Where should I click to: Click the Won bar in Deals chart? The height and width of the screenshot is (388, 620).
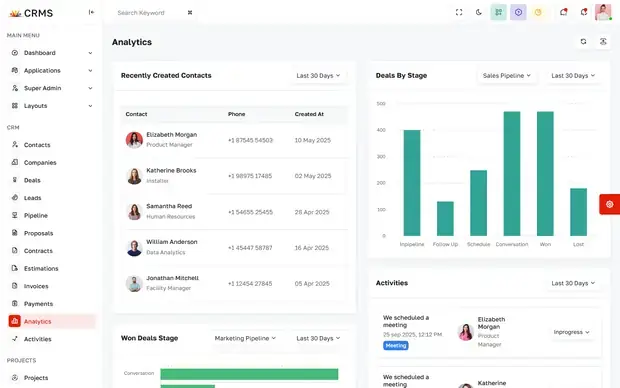[545, 174]
